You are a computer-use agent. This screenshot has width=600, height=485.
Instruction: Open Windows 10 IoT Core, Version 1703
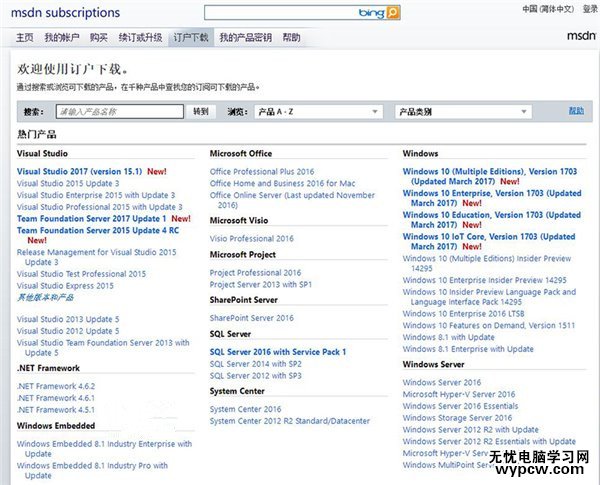(x=489, y=242)
